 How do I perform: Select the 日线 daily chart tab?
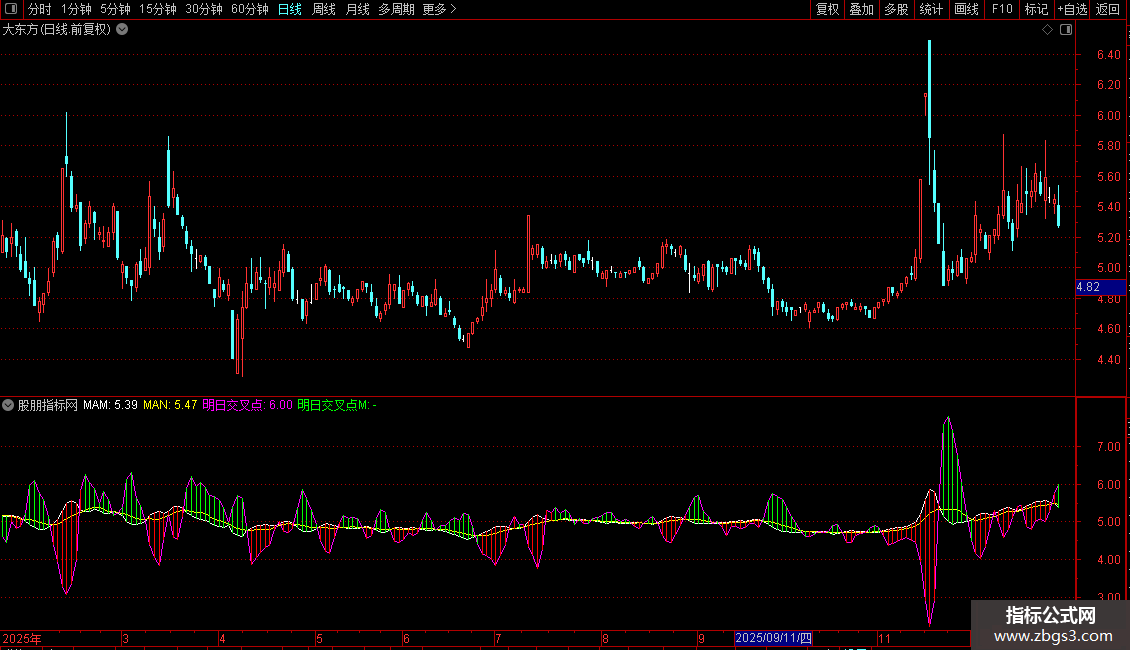click(290, 9)
